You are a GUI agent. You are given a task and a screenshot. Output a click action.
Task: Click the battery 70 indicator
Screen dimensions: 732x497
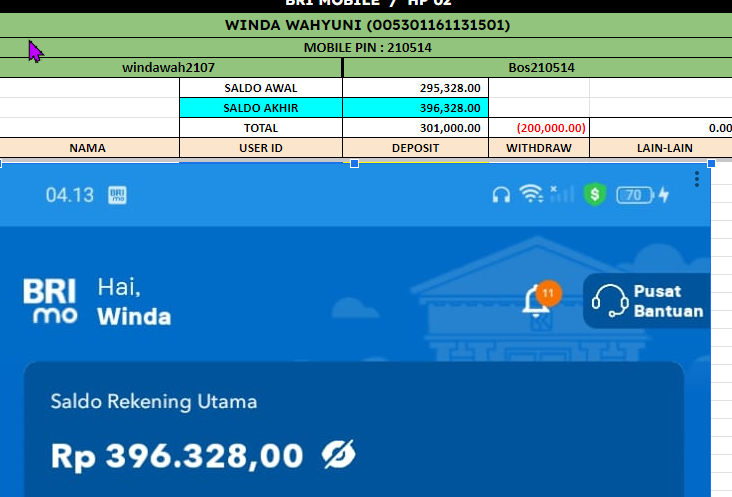pyautogui.click(x=635, y=195)
